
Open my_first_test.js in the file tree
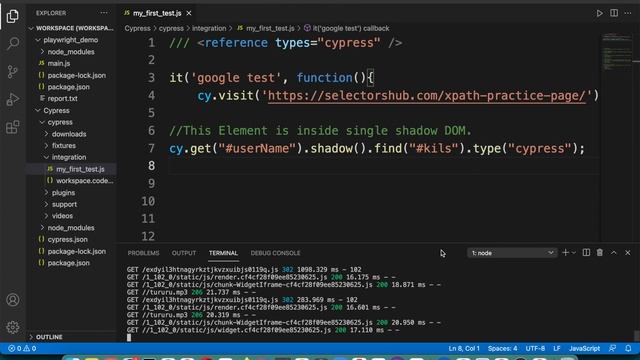pyautogui.click(x=80, y=169)
